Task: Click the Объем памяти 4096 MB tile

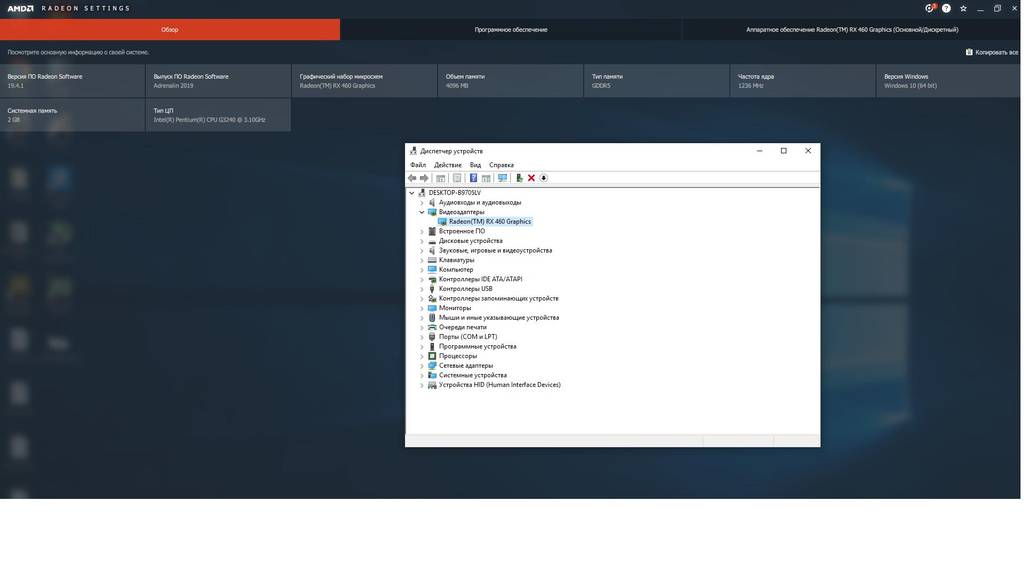Action: [x=511, y=81]
